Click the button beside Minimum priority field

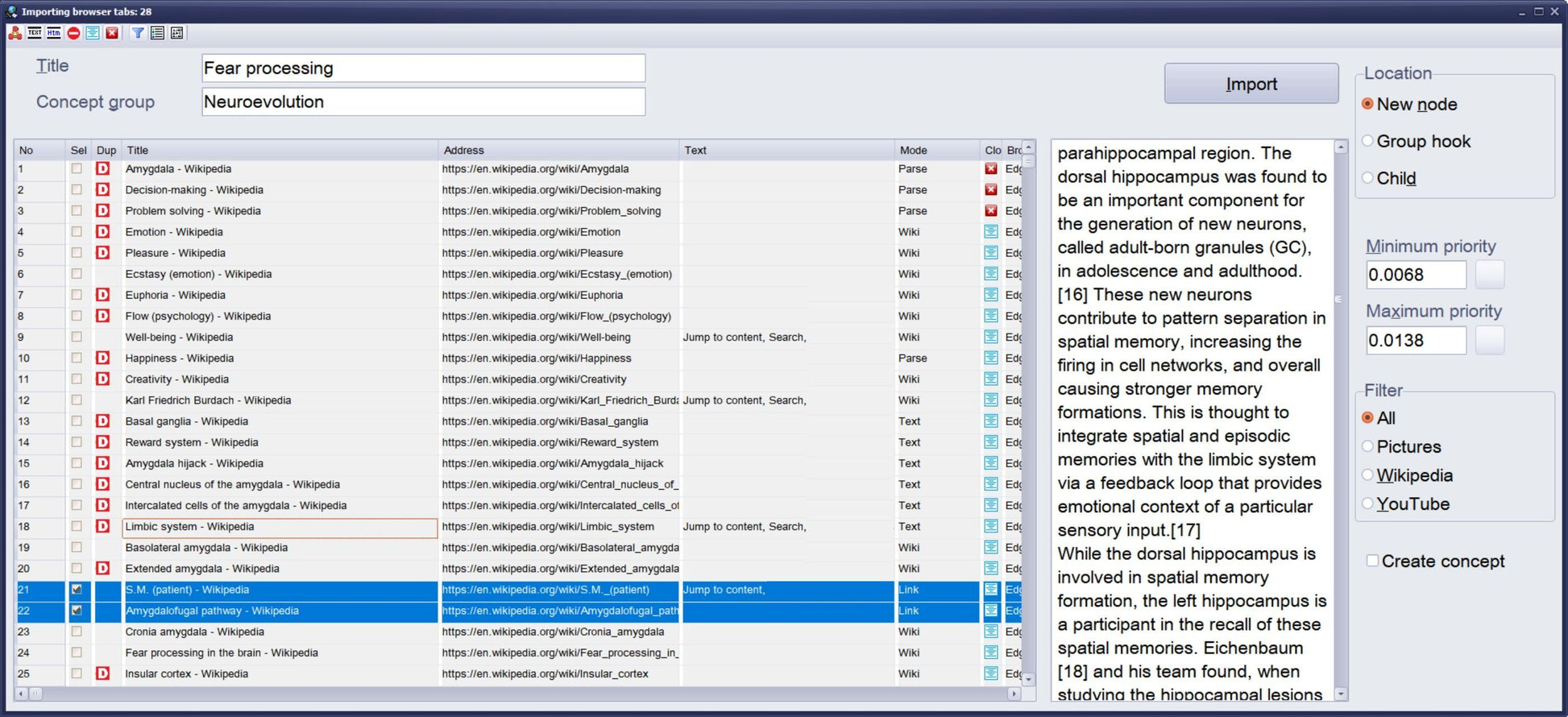coord(1489,275)
